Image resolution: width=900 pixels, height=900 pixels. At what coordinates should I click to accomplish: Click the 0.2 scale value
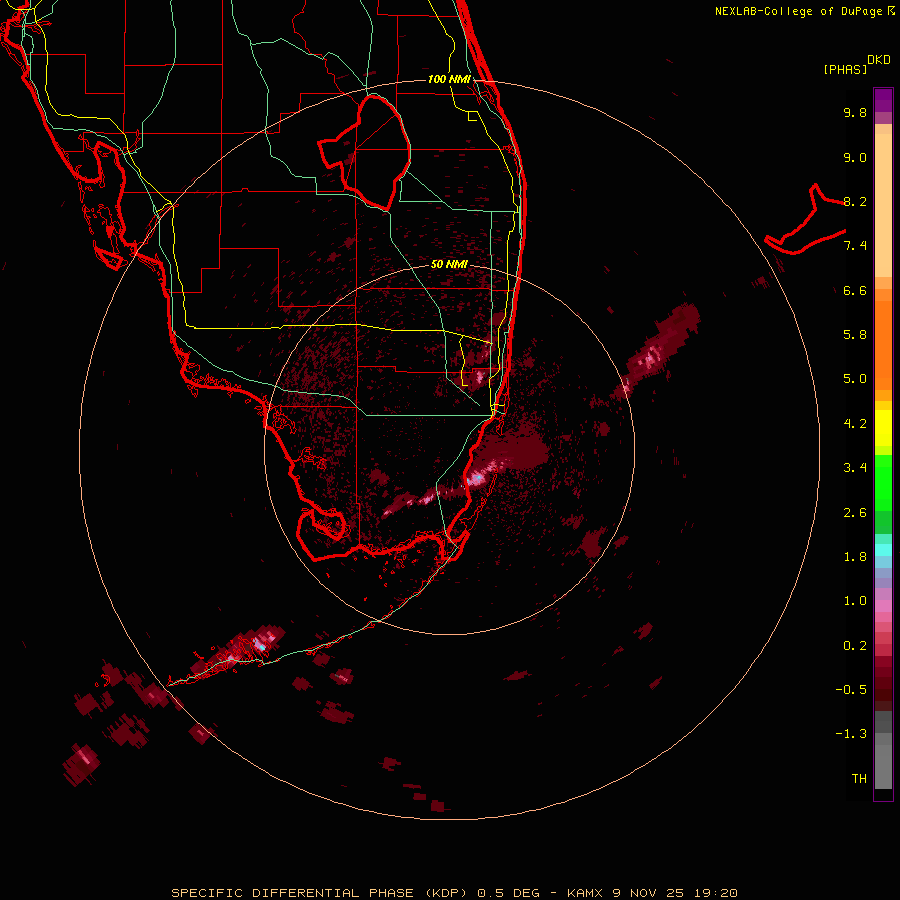point(855,646)
